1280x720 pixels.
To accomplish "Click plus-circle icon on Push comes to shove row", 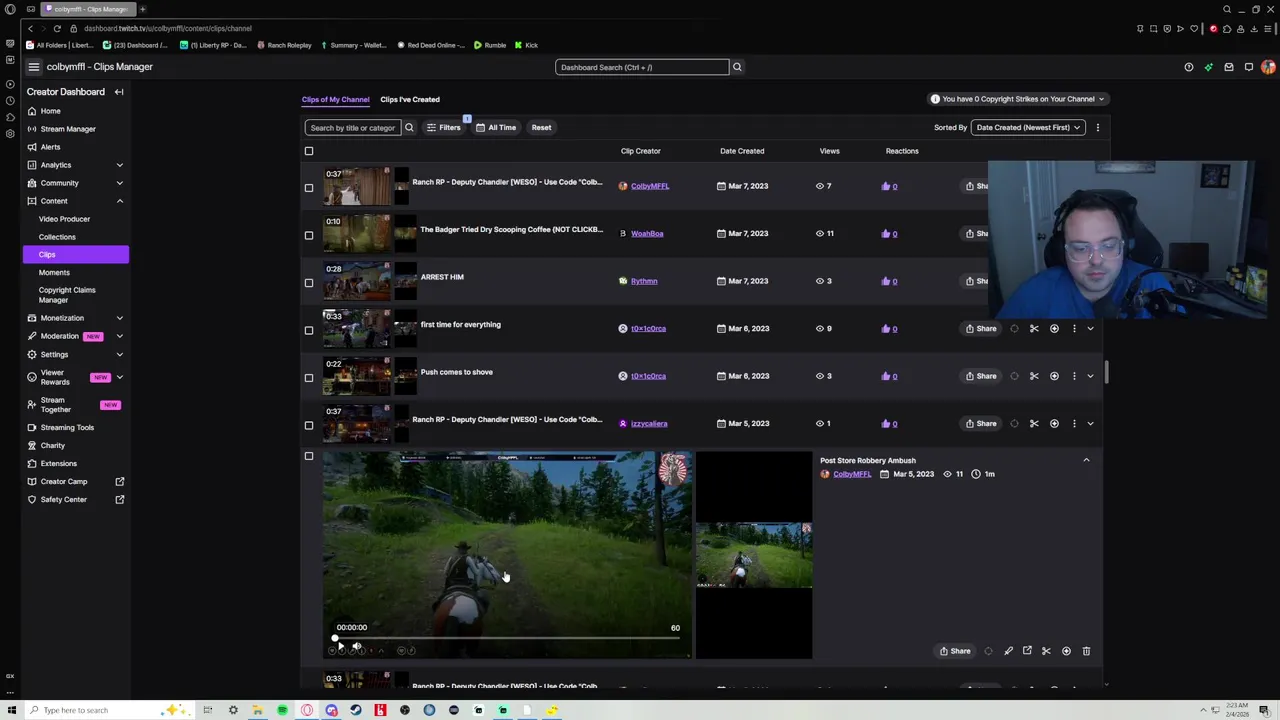I will click(1054, 376).
